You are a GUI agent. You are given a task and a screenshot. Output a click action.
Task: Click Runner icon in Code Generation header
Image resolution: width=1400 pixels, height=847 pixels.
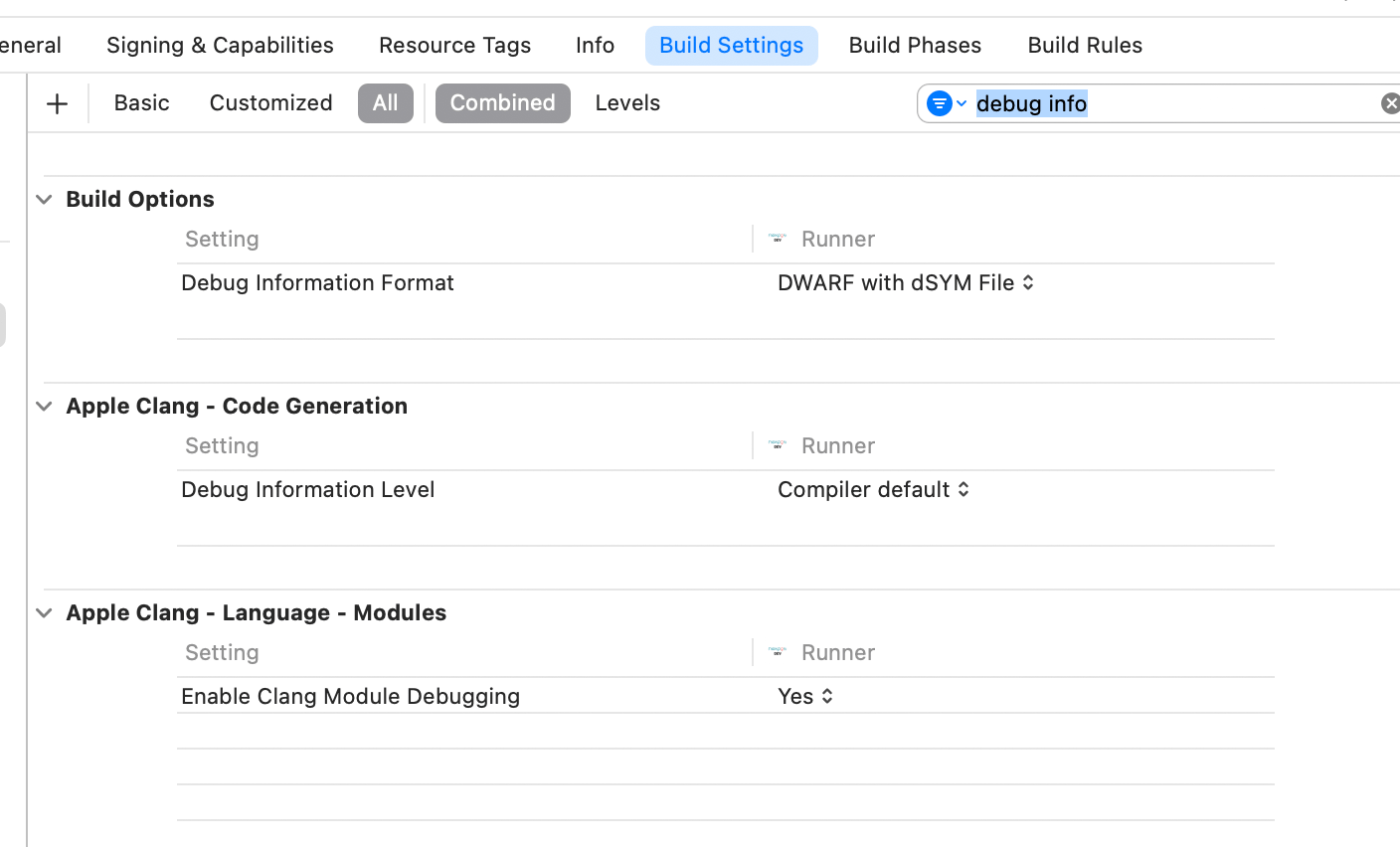pos(777,446)
